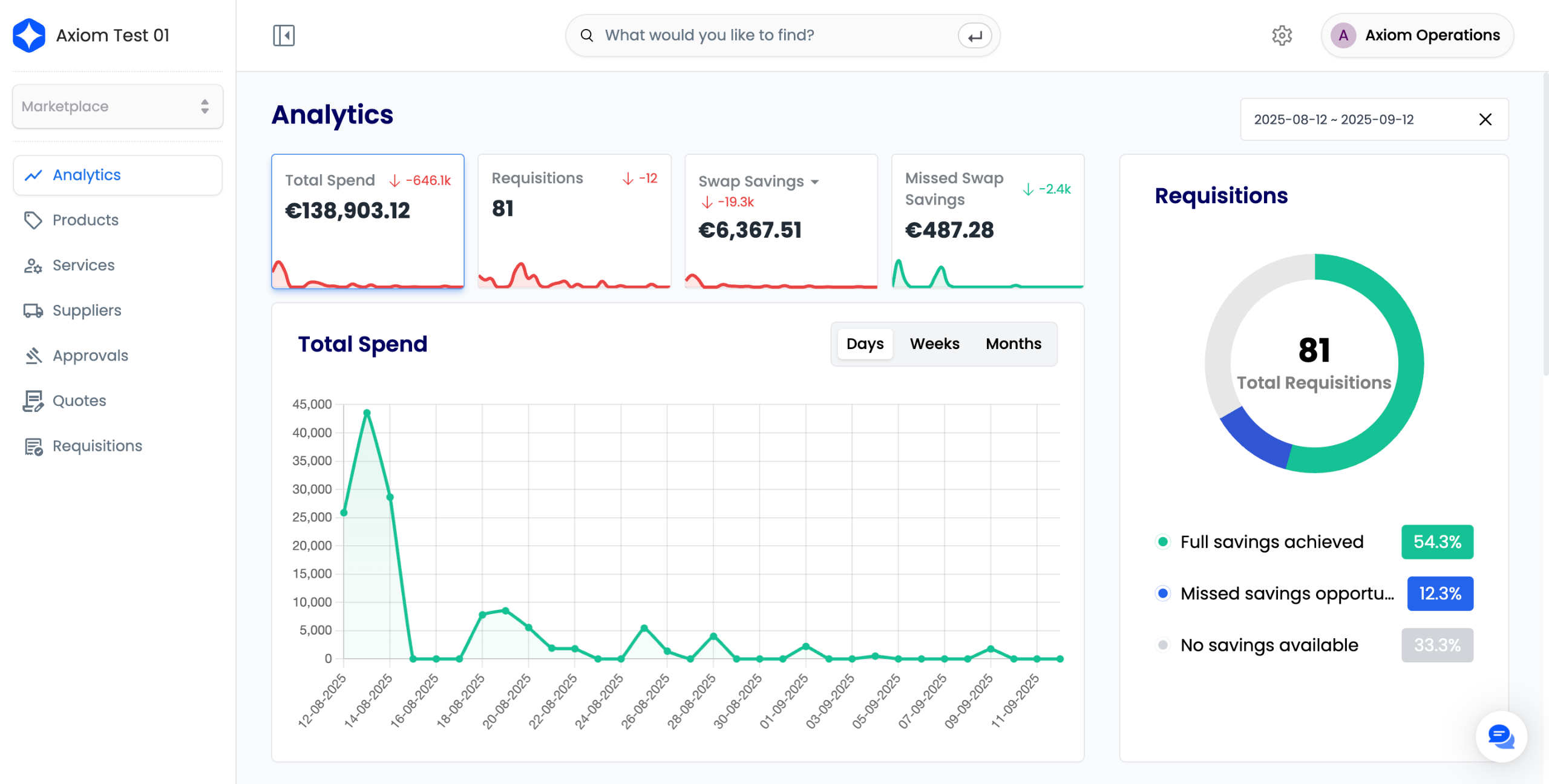
Task: Click the Quotes document icon
Action: click(x=33, y=400)
